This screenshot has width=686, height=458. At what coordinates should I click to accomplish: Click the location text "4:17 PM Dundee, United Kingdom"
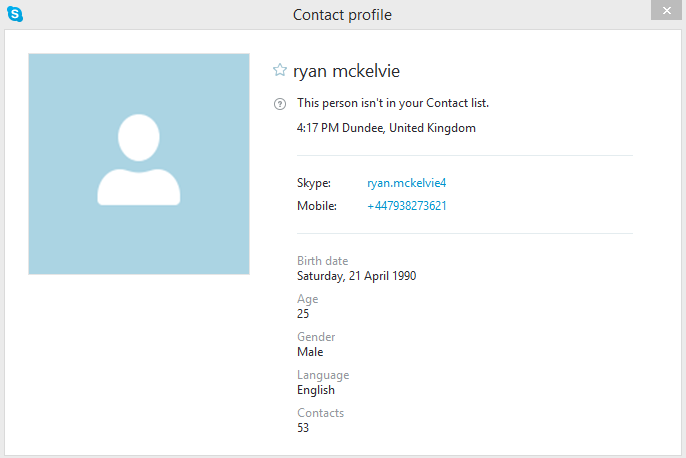pyautogui.click(x=386, y=128)
